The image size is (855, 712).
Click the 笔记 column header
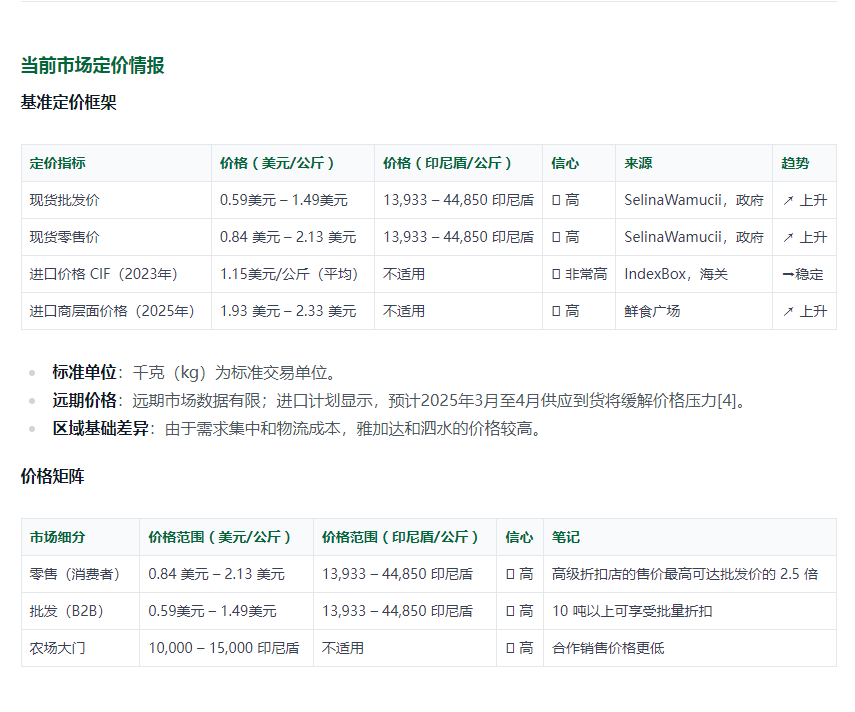pos(565,537)
